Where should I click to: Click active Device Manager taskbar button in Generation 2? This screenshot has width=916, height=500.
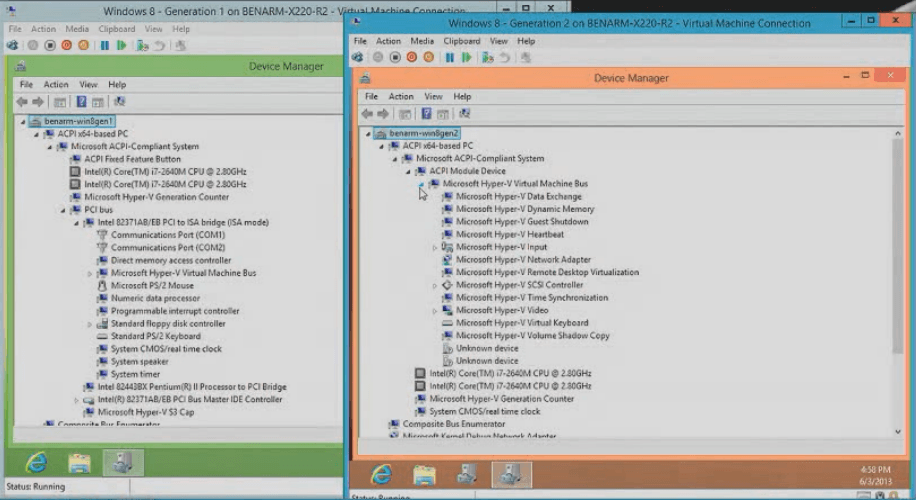tap(511, 474)
